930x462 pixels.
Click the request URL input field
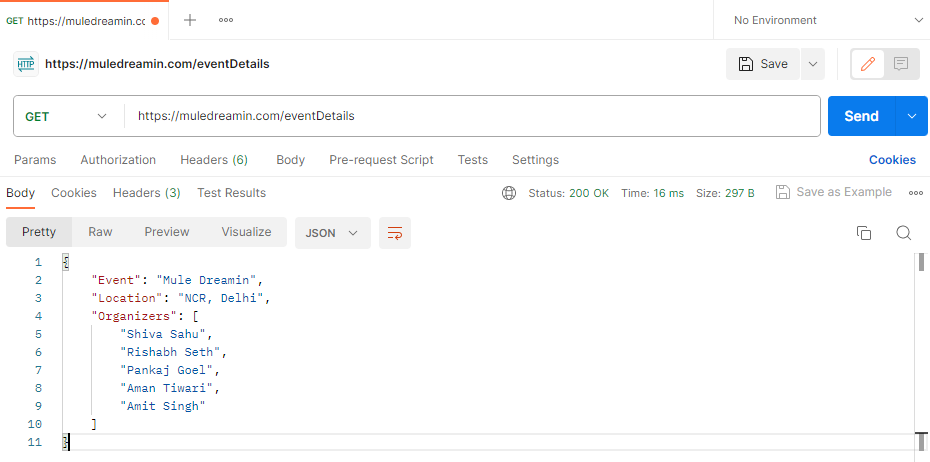pos(470,116)
